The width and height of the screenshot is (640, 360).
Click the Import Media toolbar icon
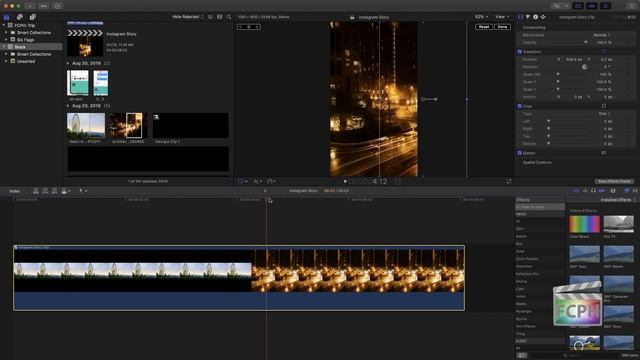30,6
